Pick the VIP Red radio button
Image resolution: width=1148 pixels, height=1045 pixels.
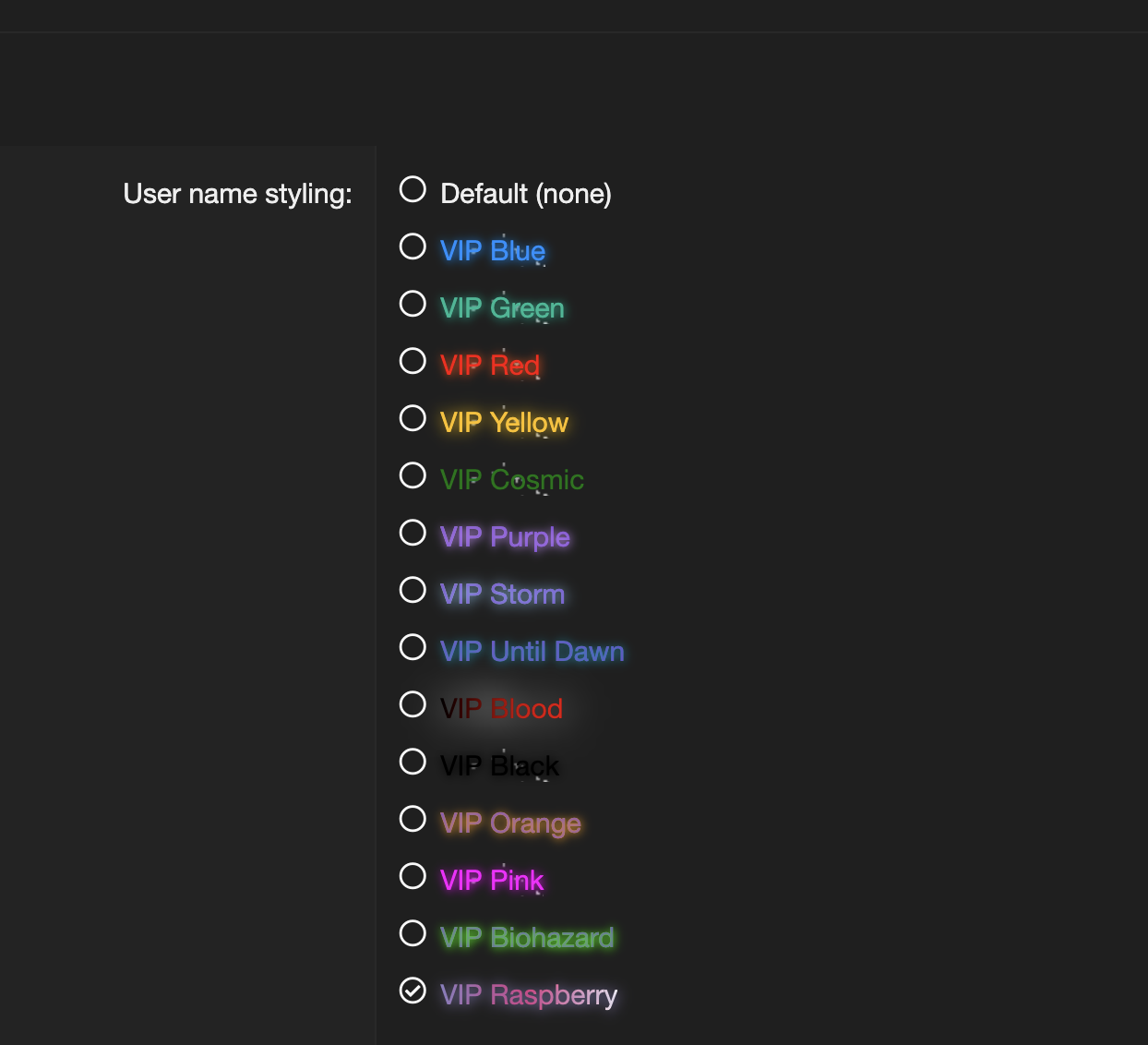413,361
